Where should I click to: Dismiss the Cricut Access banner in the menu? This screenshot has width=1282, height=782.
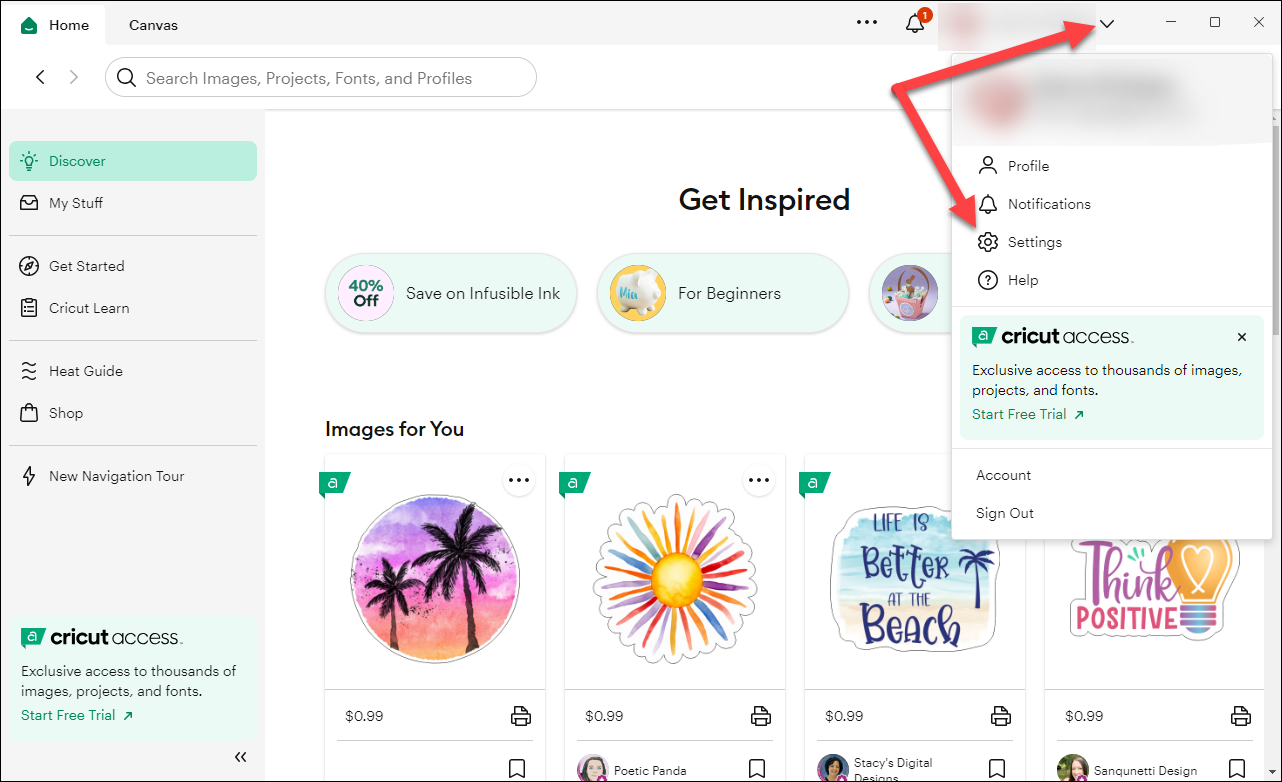click(1241, 337)
